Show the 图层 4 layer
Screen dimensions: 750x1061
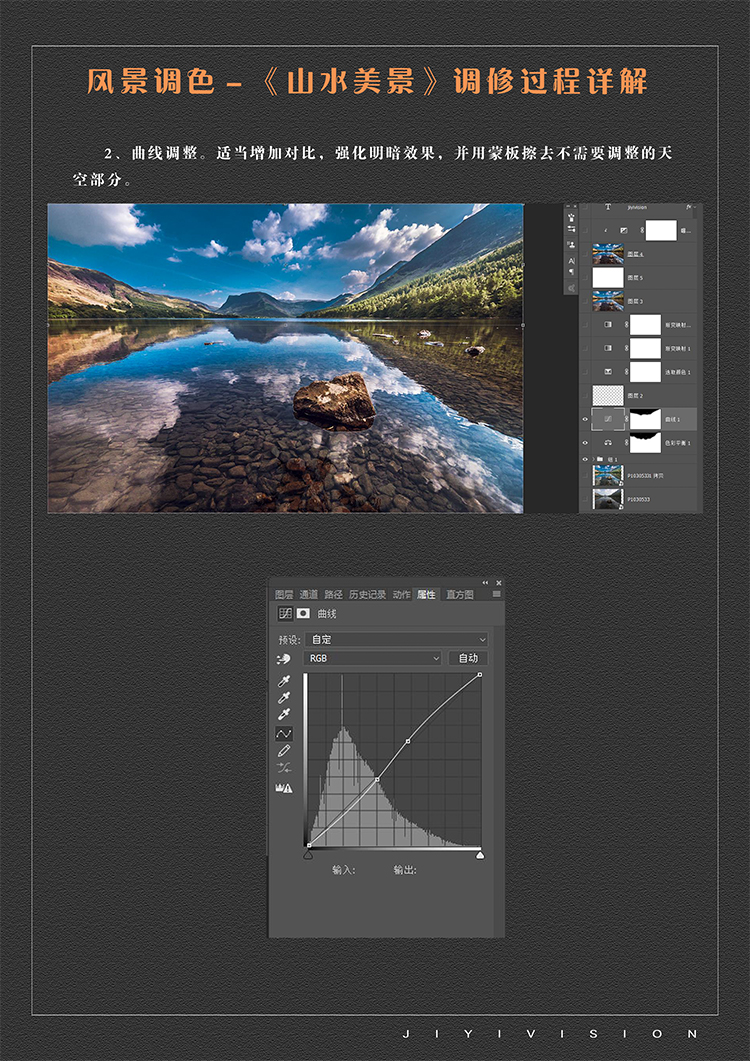[586, 254]
